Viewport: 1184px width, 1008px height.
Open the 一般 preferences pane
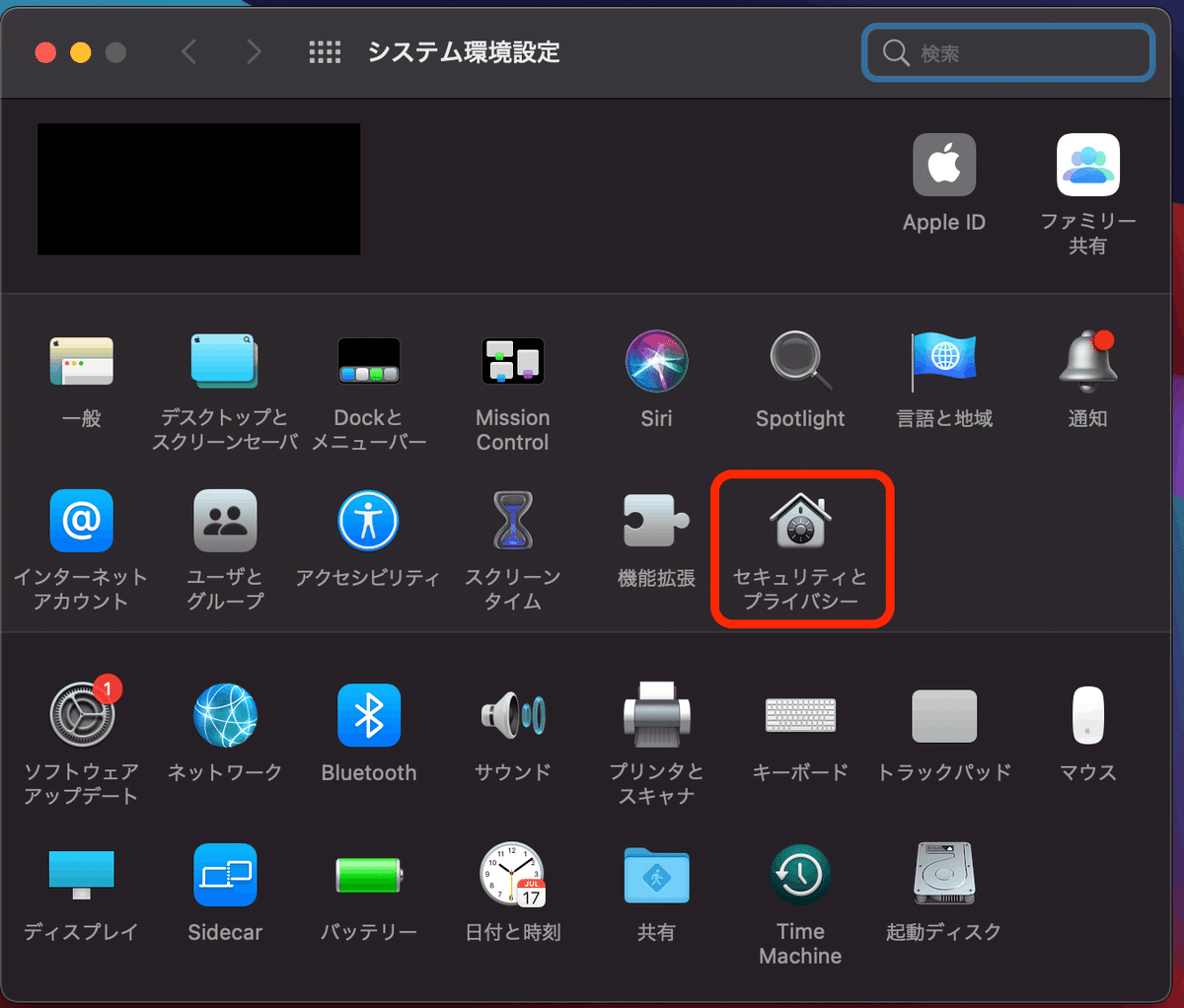point(82,361)
